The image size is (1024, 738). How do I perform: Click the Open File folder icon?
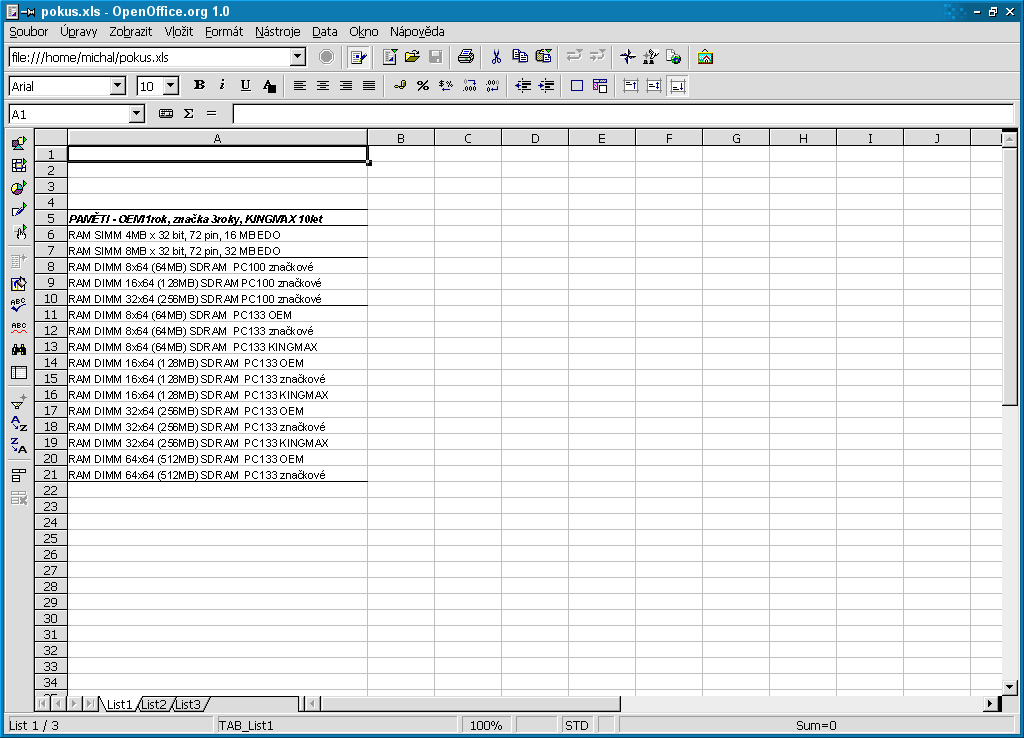click(x=412, y=57)
